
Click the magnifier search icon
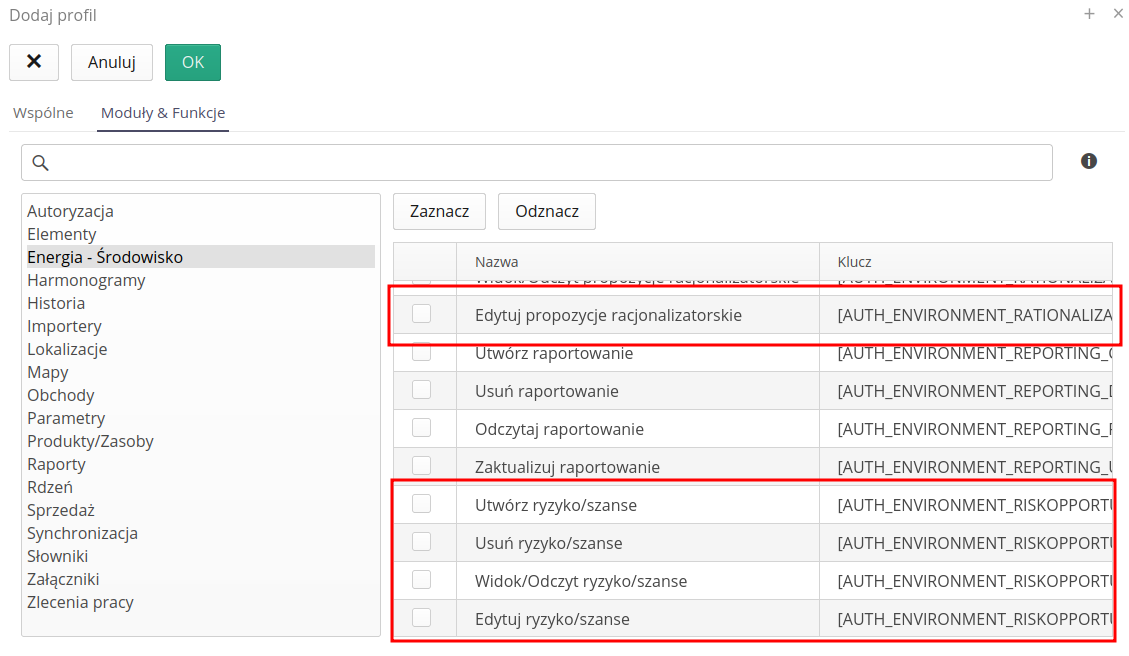[41, 162]
